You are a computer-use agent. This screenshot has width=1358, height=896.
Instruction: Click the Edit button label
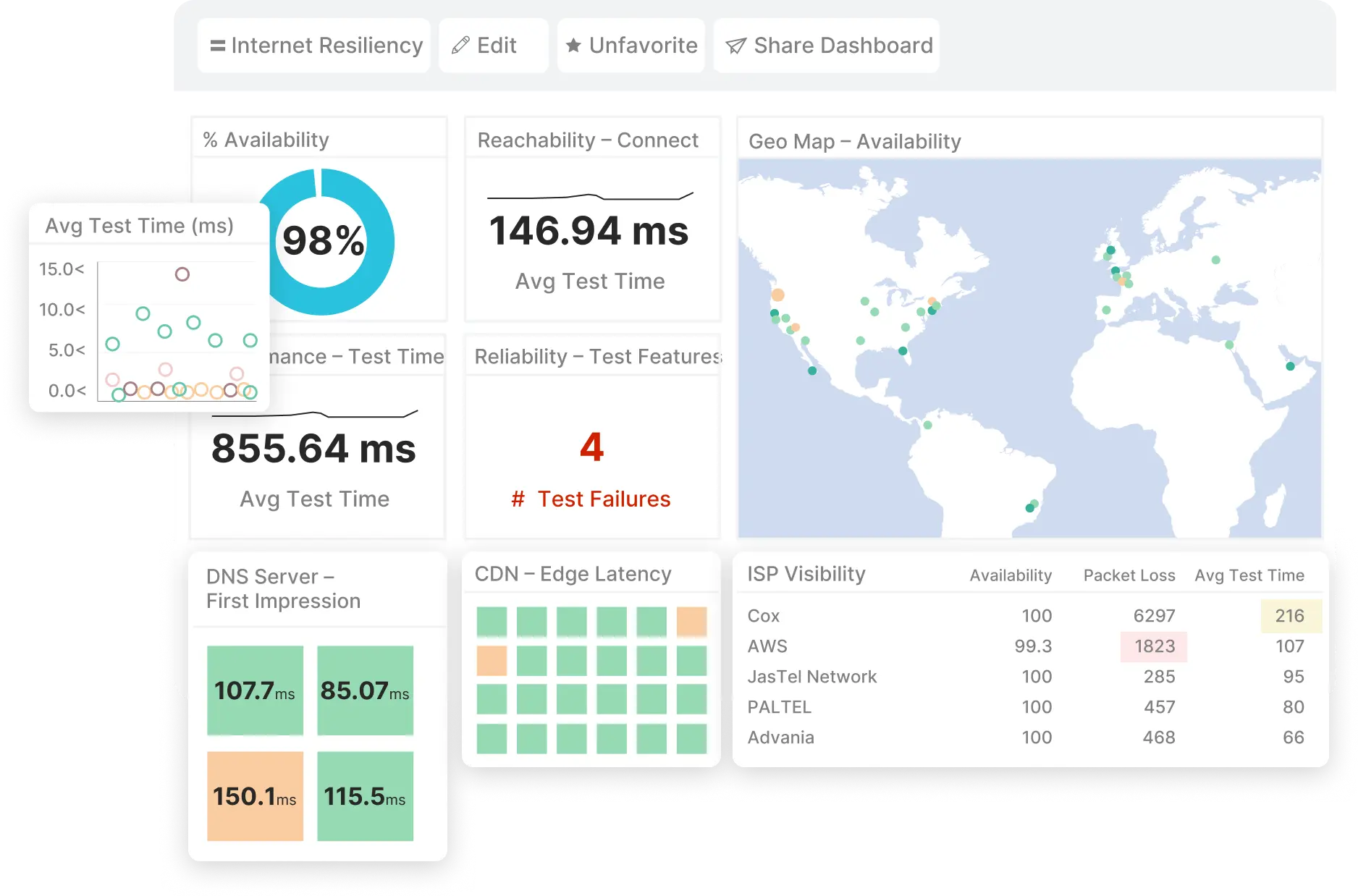click(x=497, y=46)
